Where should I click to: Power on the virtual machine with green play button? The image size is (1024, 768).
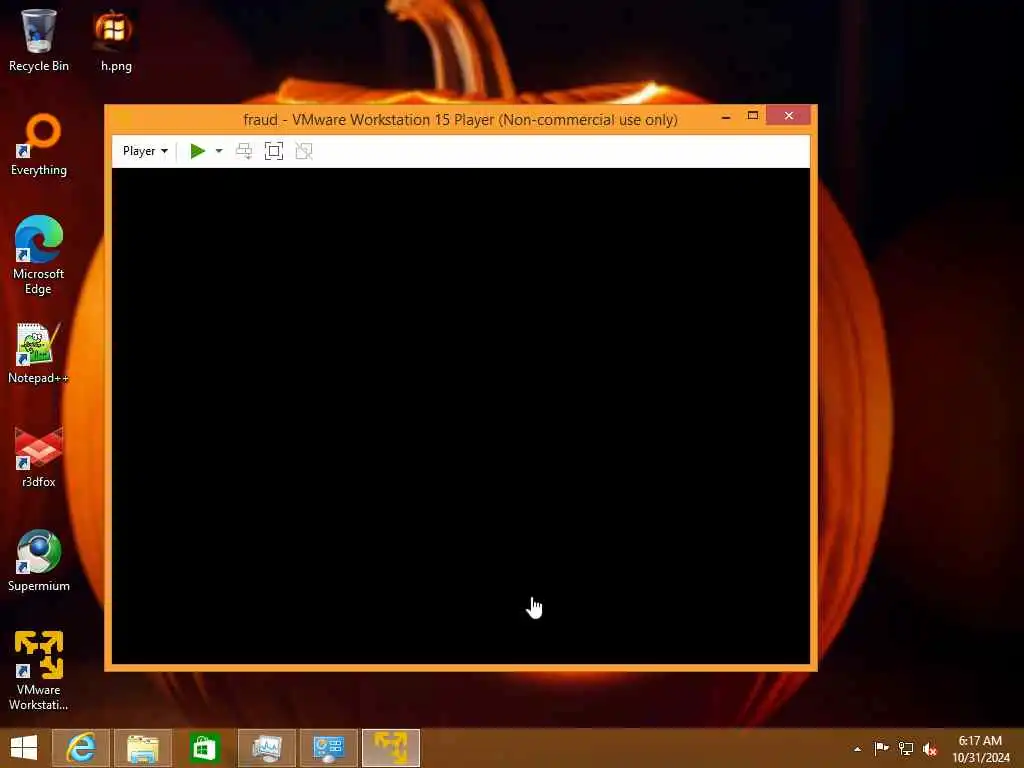tap(197, 151)
